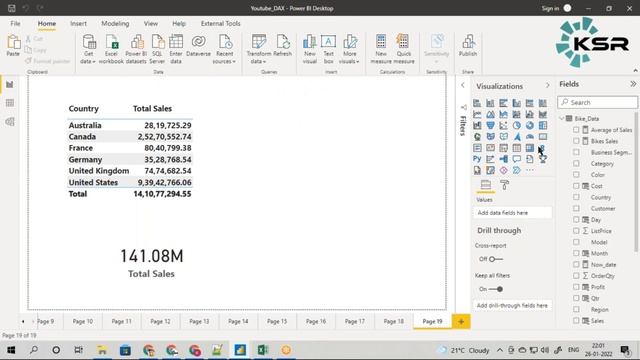Open the View ribbon tab
The image size is (640, 360).
[x=151, y=24]
